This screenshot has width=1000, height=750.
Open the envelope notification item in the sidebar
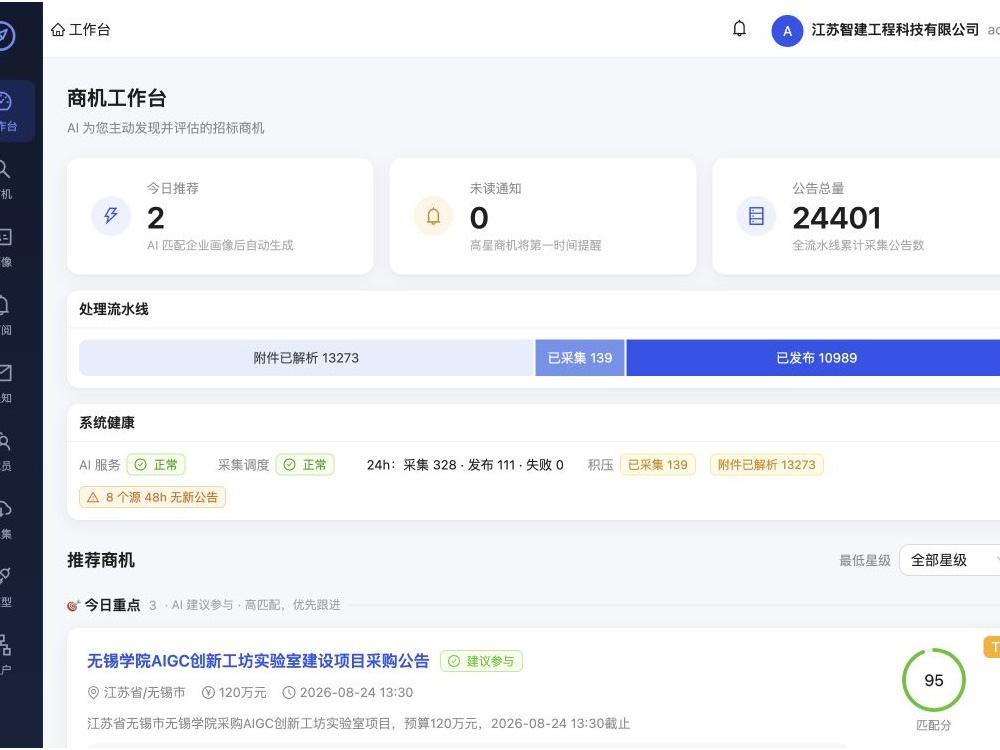click(5, 384)
